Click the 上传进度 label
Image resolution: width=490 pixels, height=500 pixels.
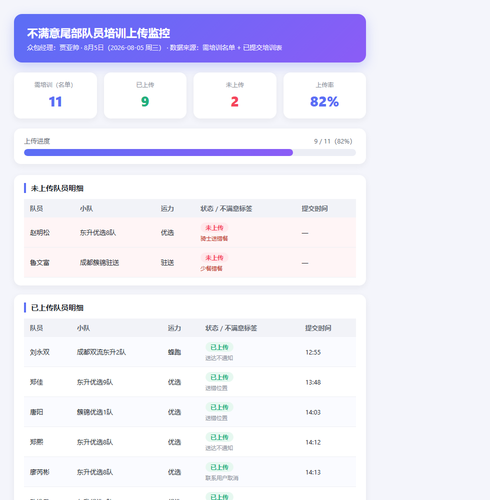click(37, 141)
